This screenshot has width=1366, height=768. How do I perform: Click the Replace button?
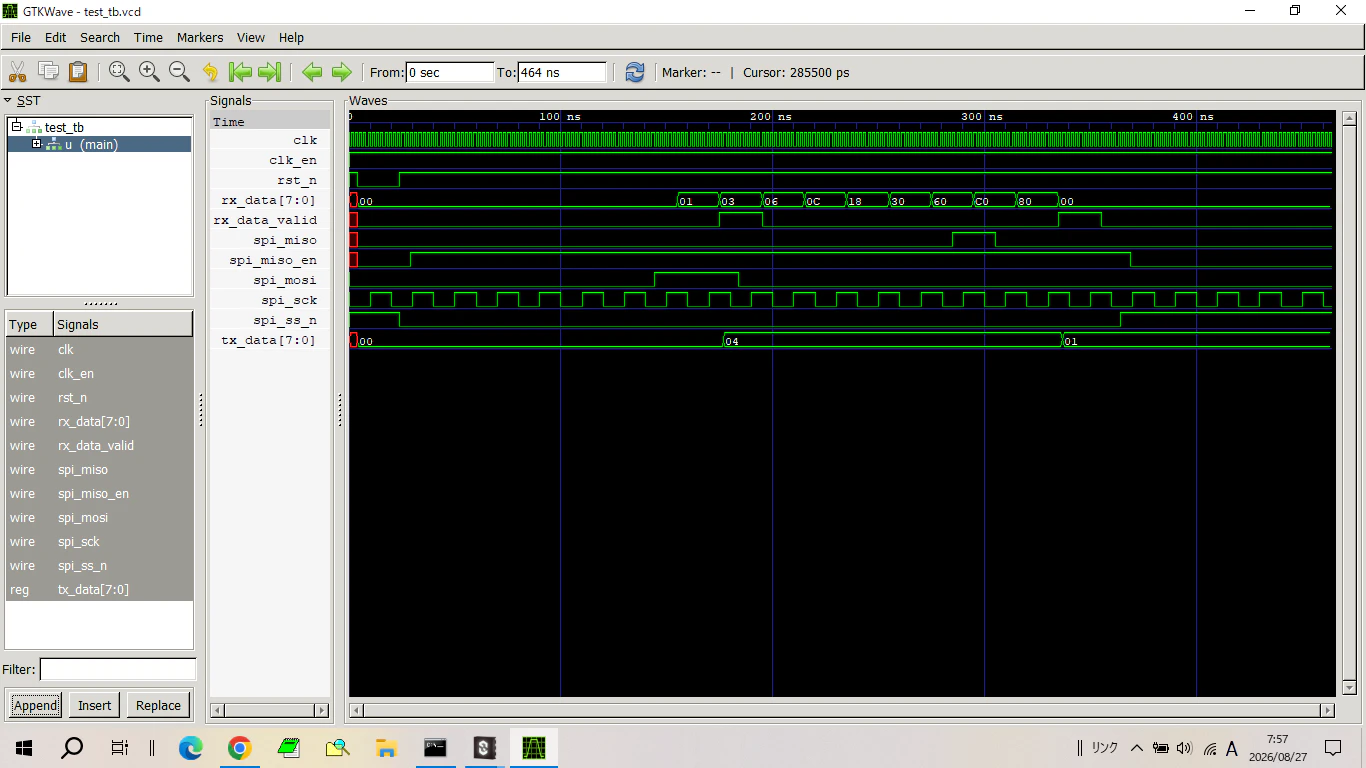pyautogui.click(x=158, y=705)
